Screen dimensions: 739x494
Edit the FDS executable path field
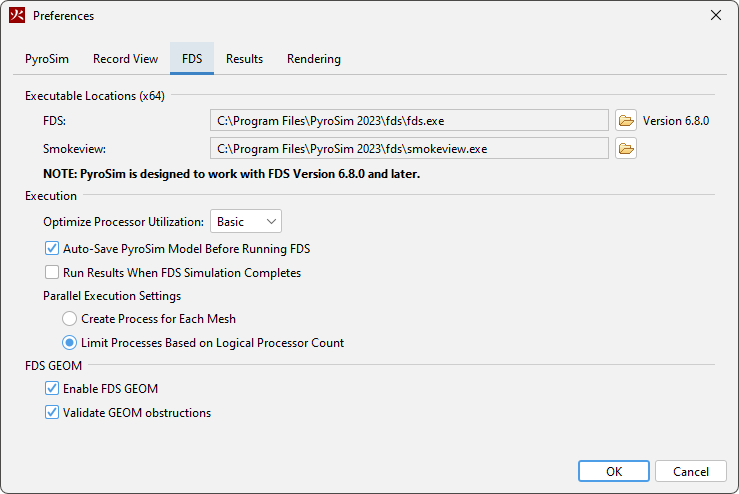click(x=409, y=121)
